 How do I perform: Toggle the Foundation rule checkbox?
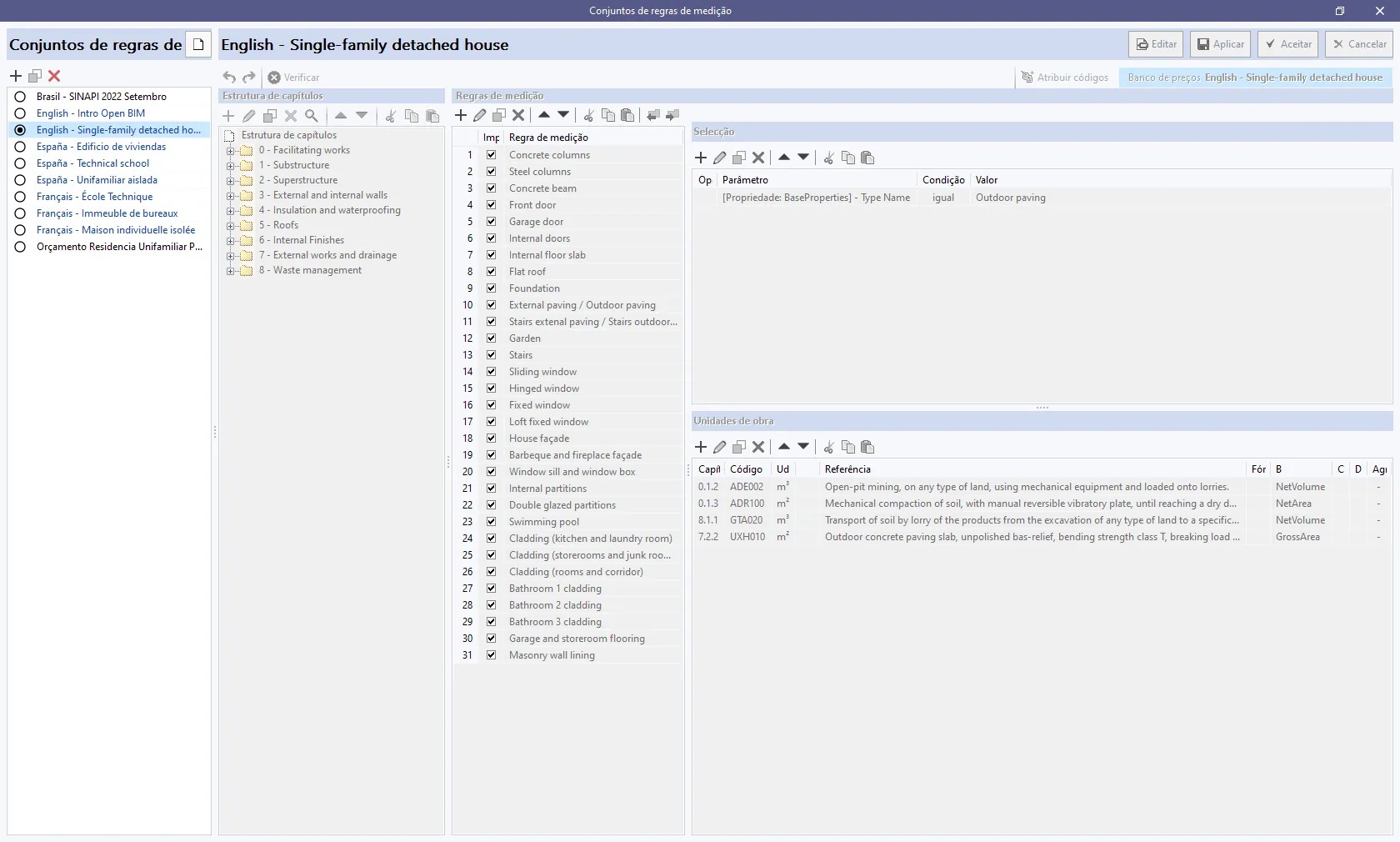tap(492, 288)
